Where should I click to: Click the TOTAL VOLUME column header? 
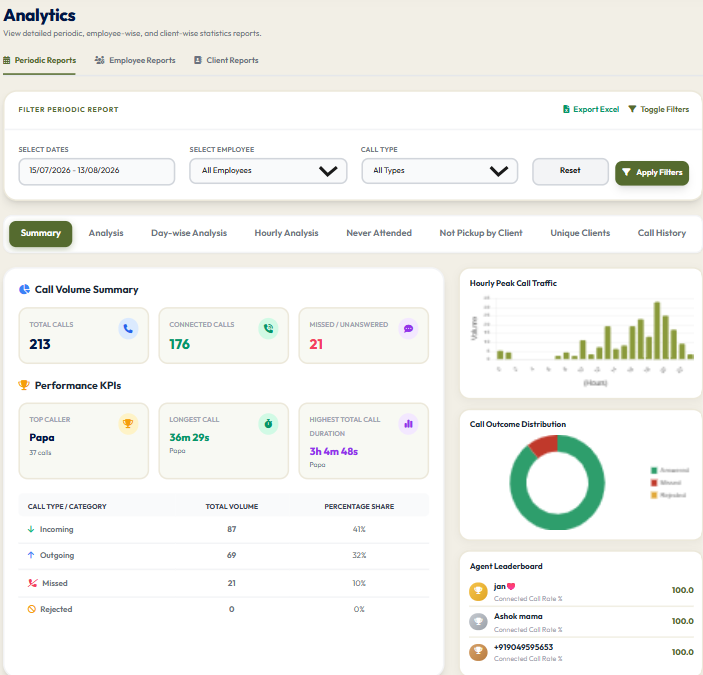coord(232,506)
